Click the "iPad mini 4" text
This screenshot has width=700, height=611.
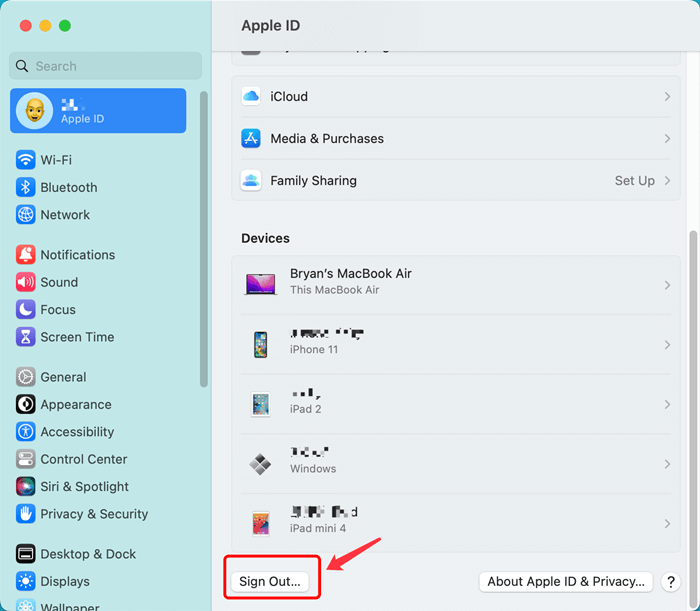pos(318,528)
